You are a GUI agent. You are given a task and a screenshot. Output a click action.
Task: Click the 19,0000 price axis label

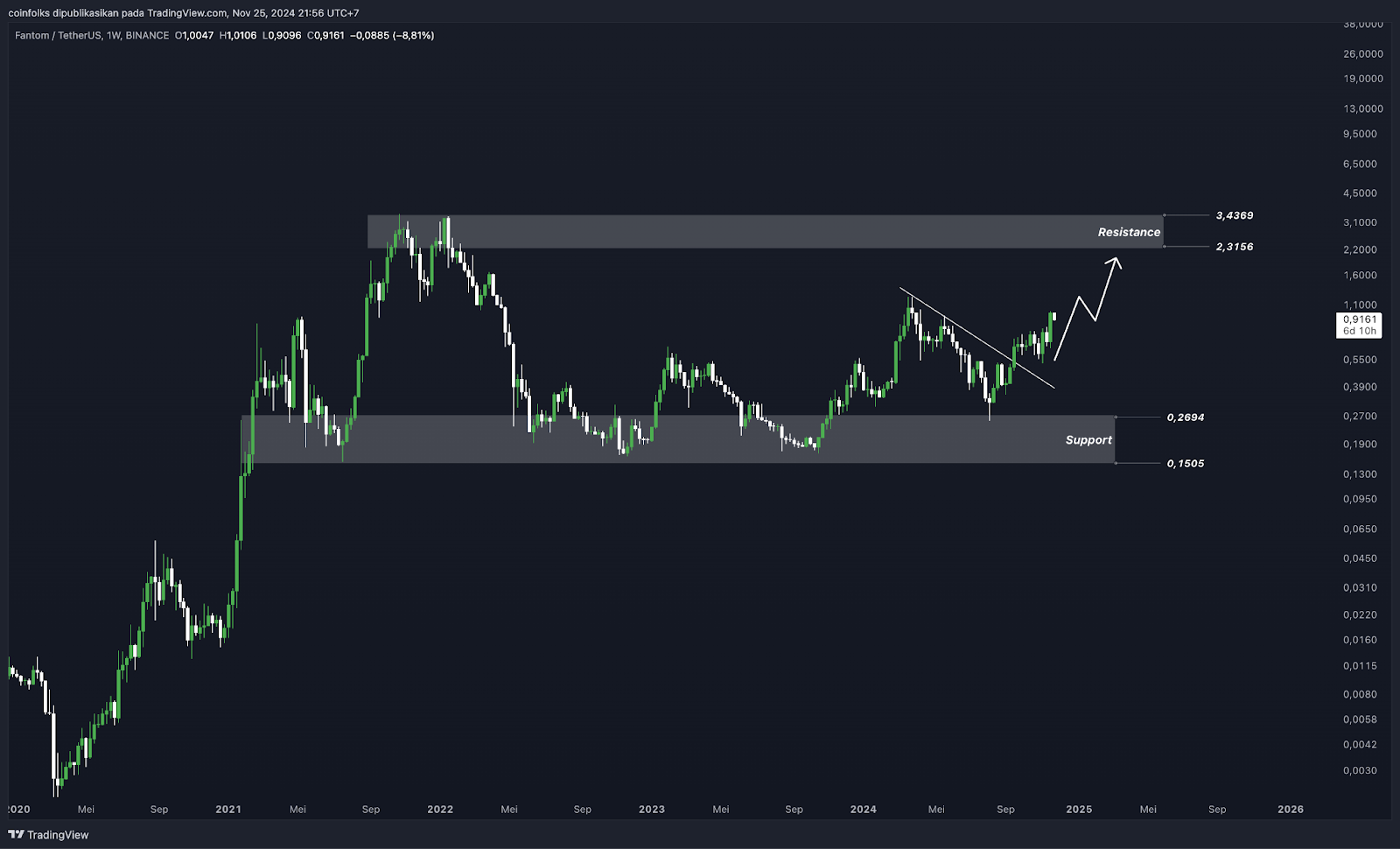tap(1363, 79)
